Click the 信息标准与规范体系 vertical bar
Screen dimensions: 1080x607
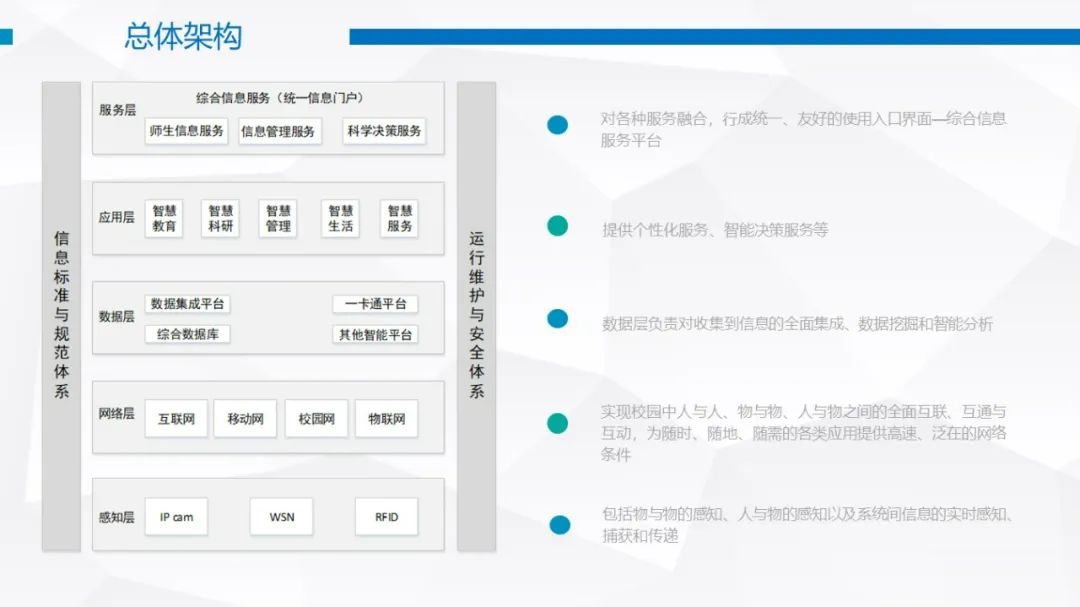pos(61,316)
